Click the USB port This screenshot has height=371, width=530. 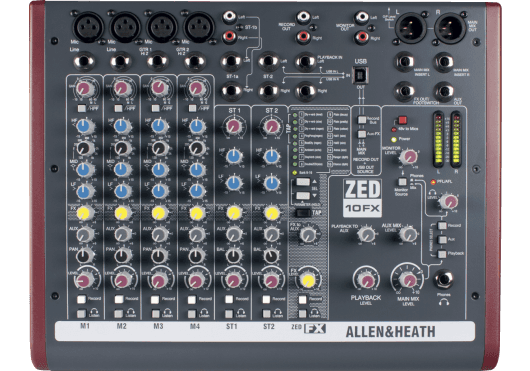[361, 75]
